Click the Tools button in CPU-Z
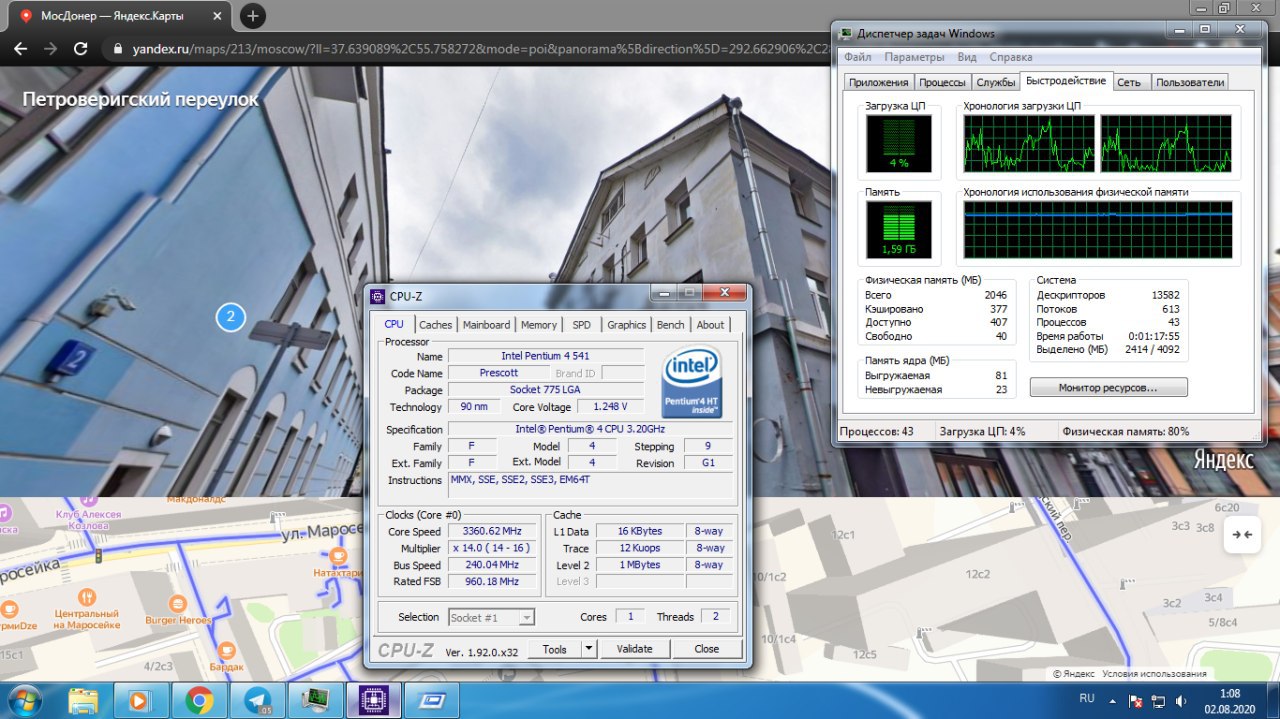 pyautogui.click(x=554, y=649)
